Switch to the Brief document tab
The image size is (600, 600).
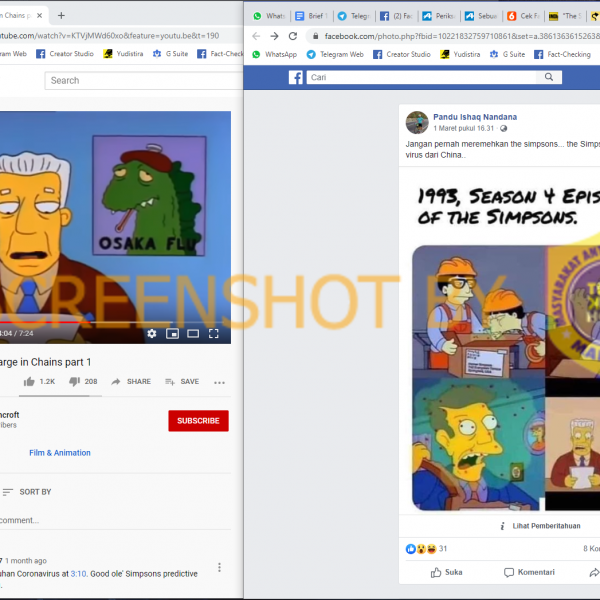tap(312, 16)
